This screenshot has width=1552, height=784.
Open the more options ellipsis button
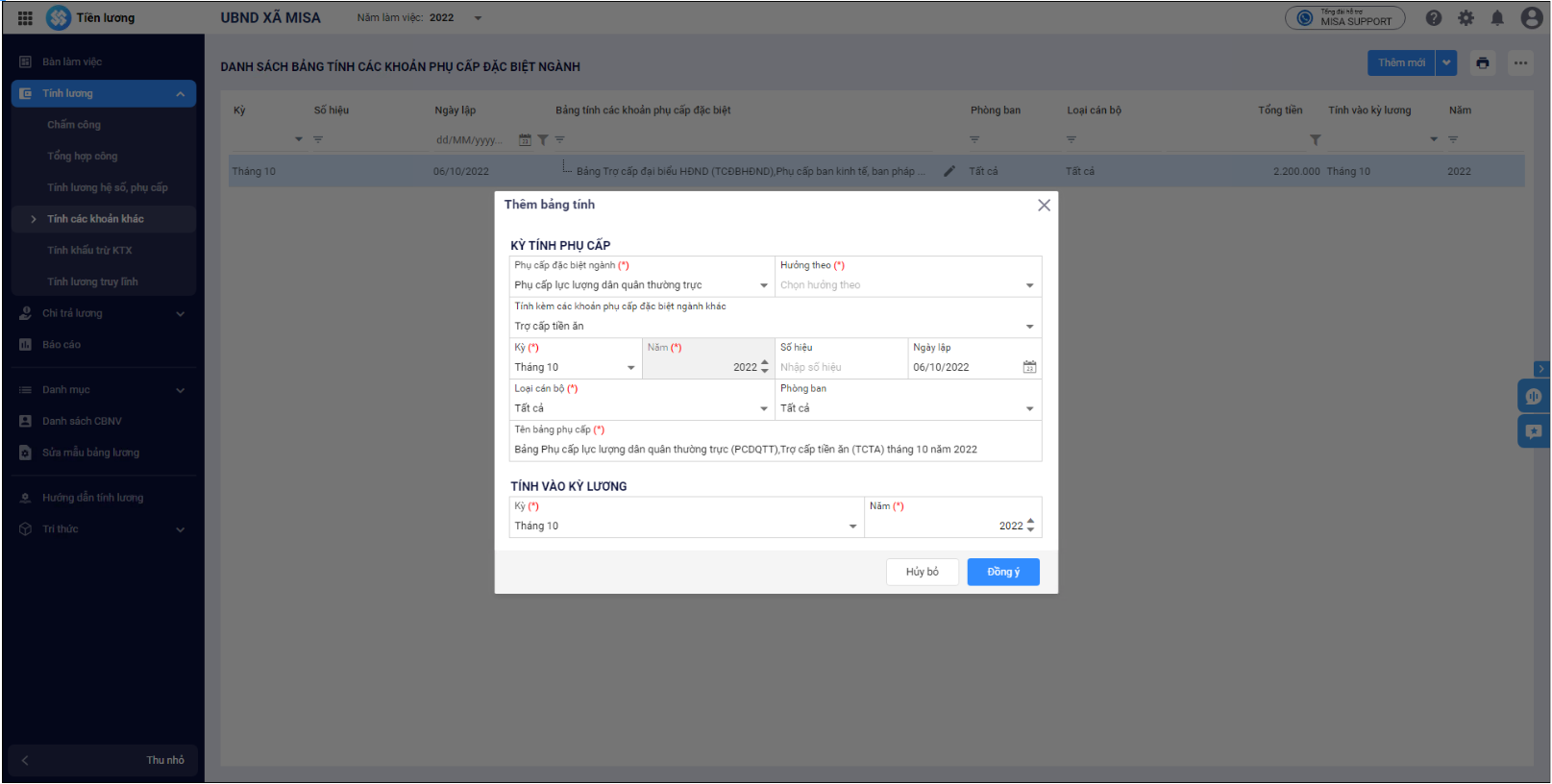(1520, 63)
